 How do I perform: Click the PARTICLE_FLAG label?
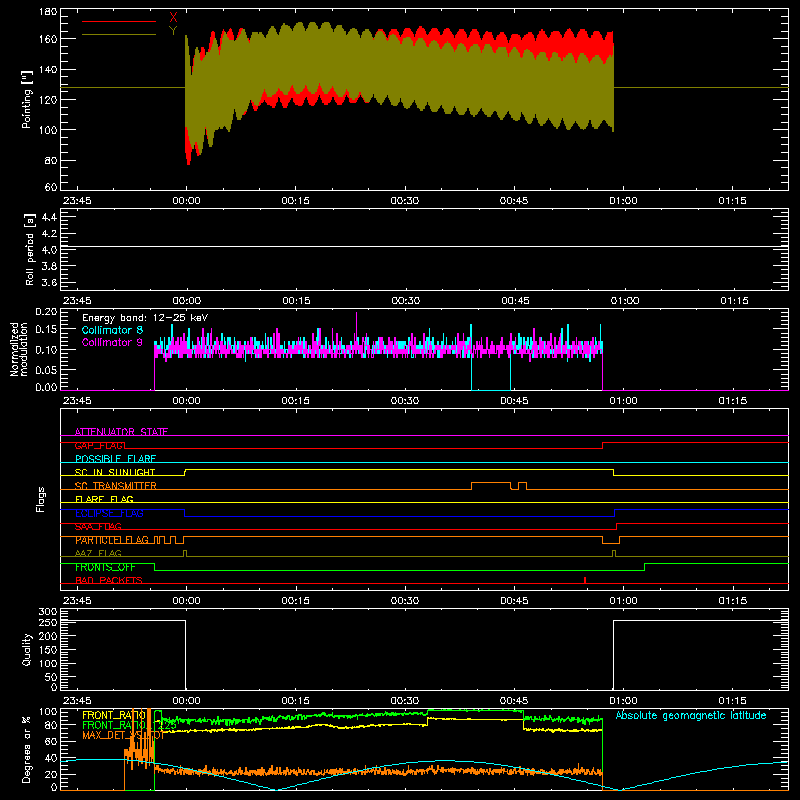[x=112, y=540]
